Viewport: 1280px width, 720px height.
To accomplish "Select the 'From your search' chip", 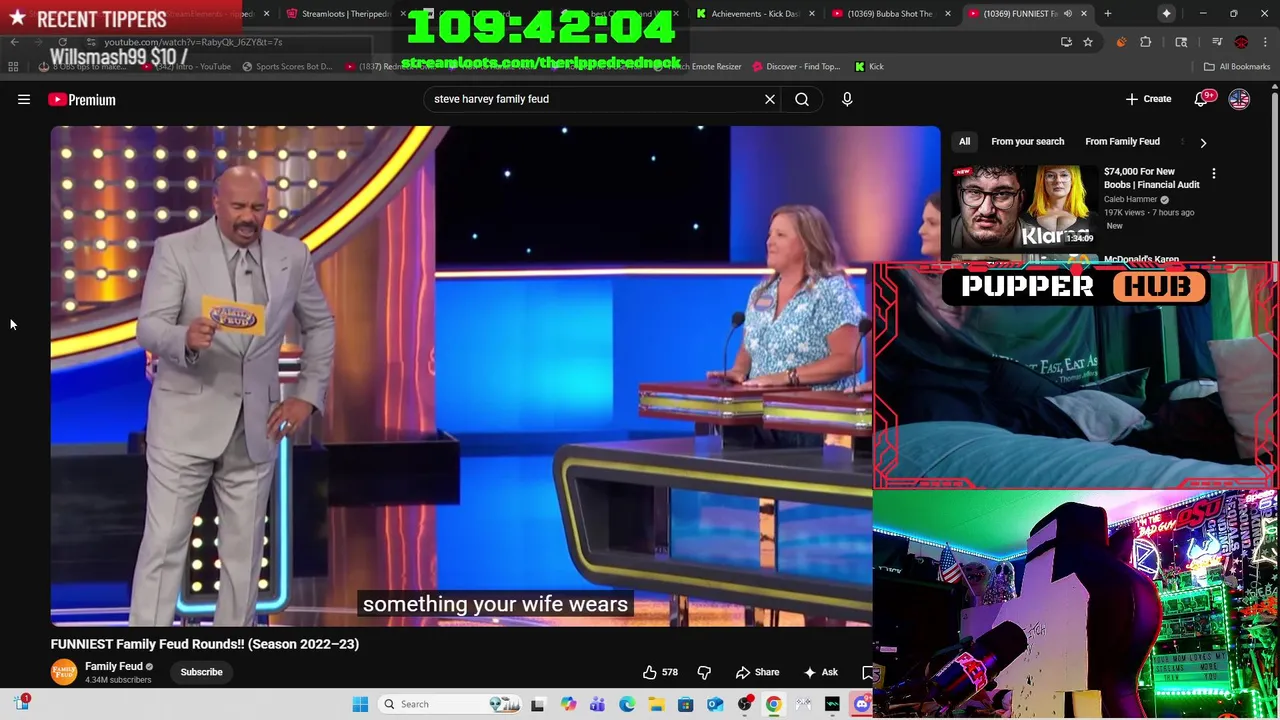I will pyautogui.click(x=1027, y=142).
